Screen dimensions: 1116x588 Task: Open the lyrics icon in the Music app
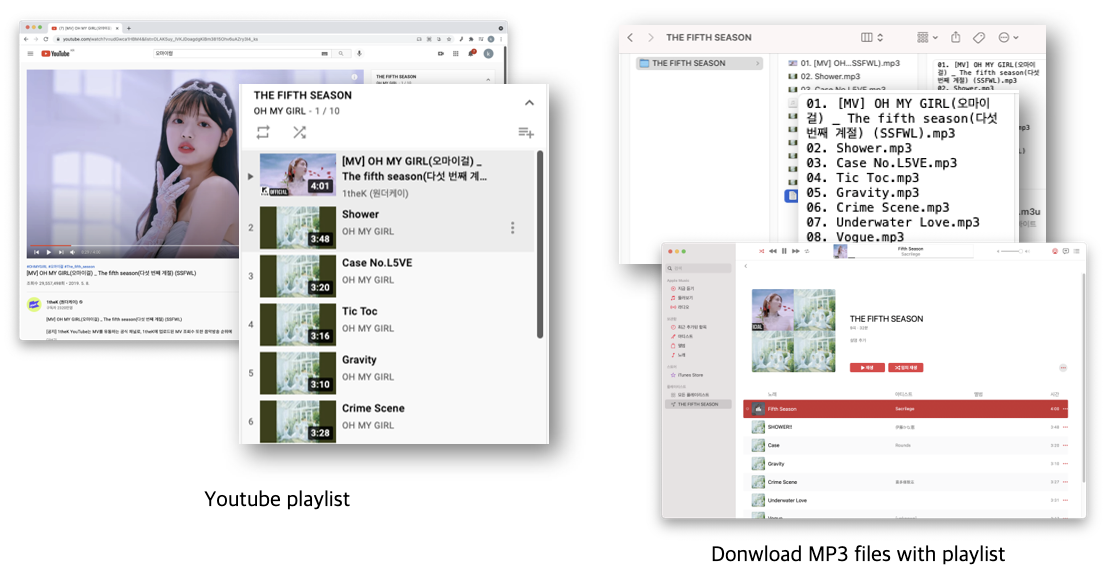click(x=1065, y=251)
